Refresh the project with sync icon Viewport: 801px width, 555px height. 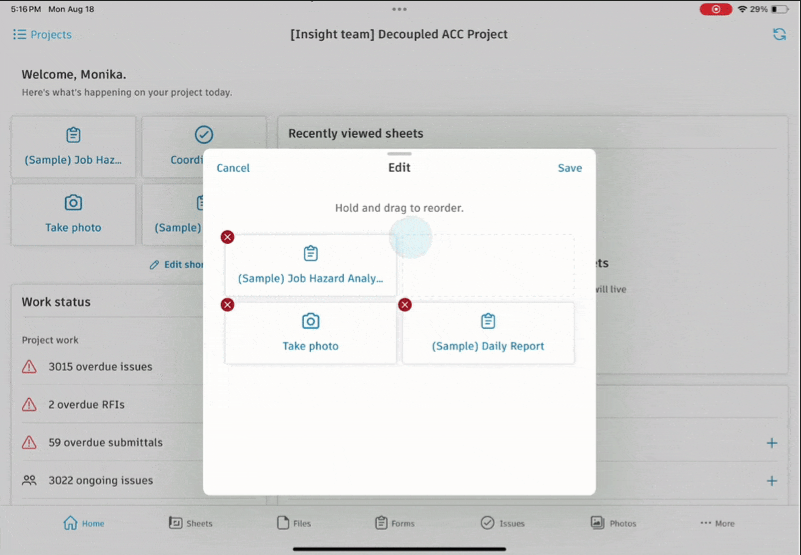[x=780, y=34]
